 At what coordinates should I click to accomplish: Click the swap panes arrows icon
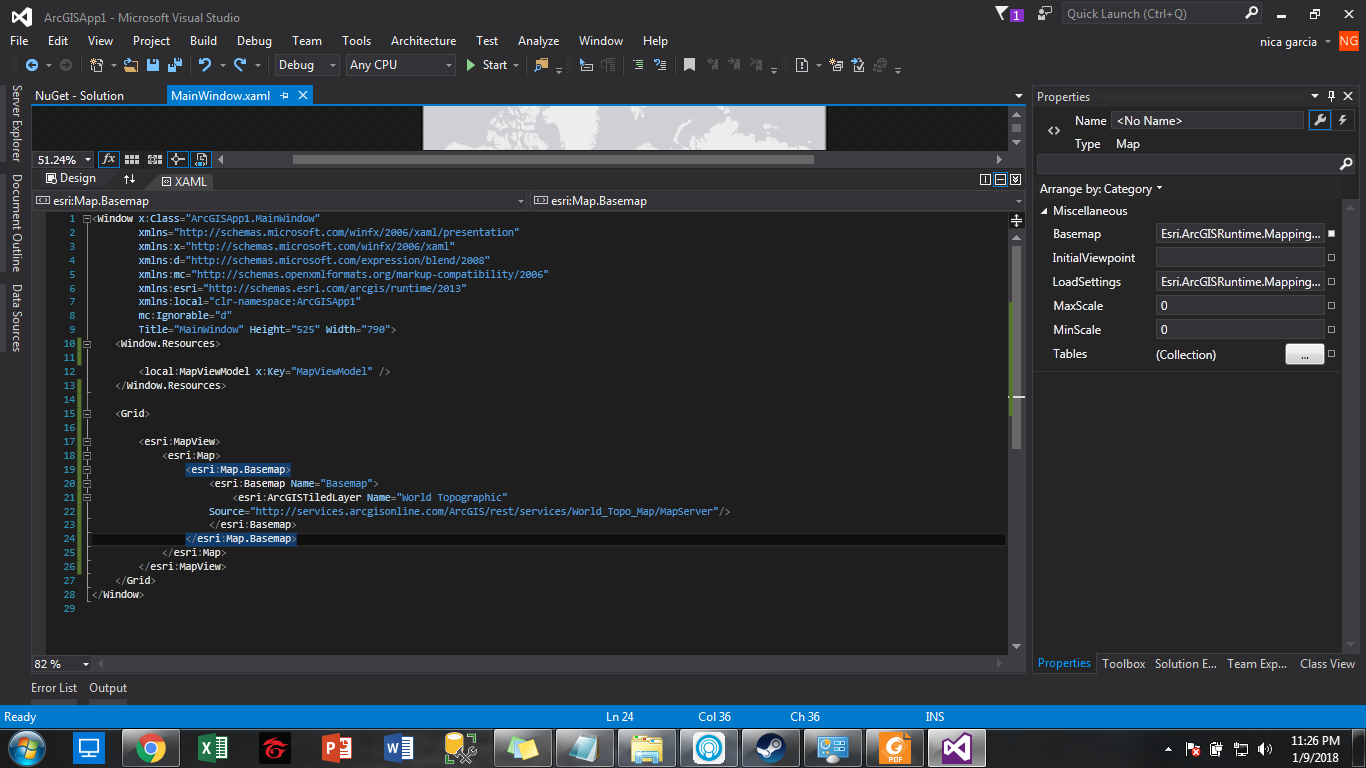click(129, 179)
